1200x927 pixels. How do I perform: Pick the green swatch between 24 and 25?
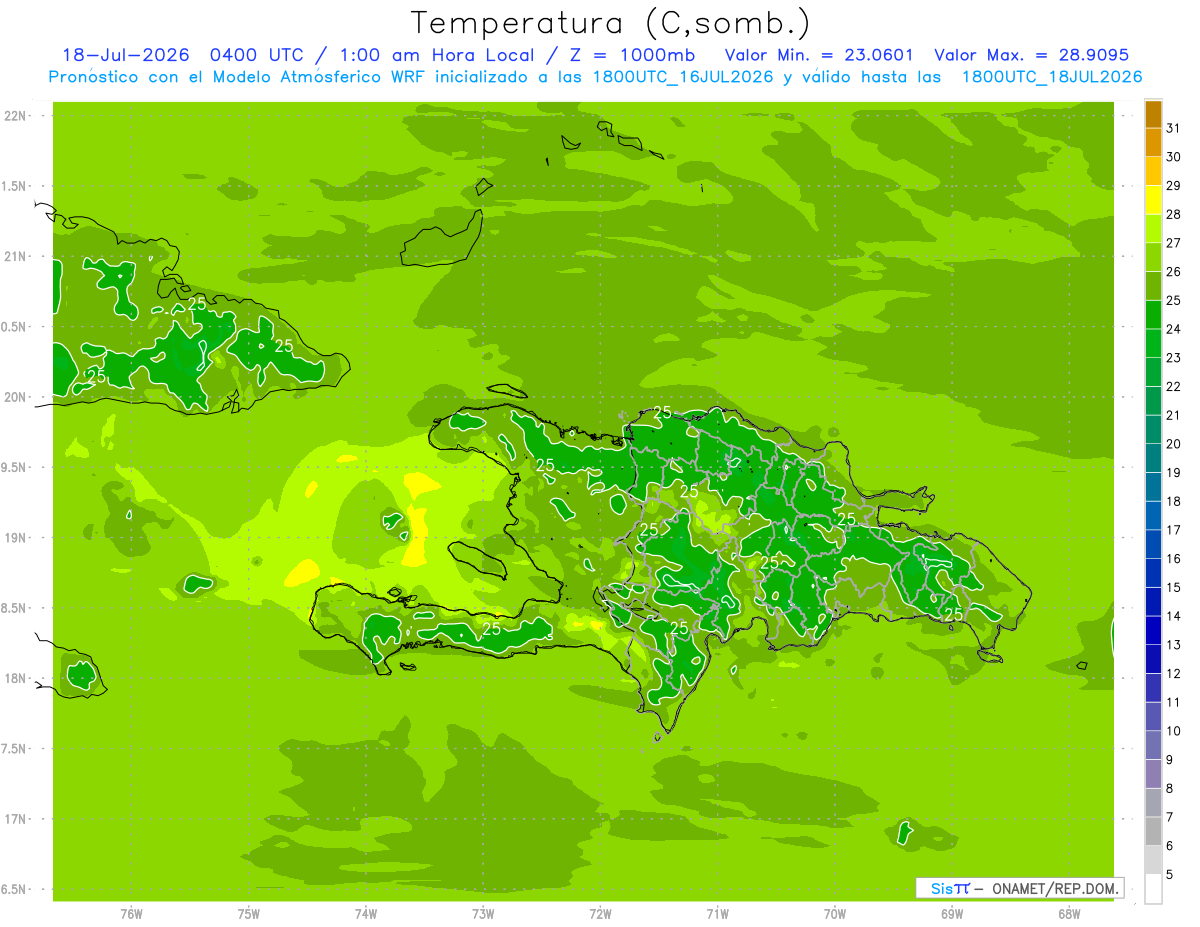(1153, 314)
